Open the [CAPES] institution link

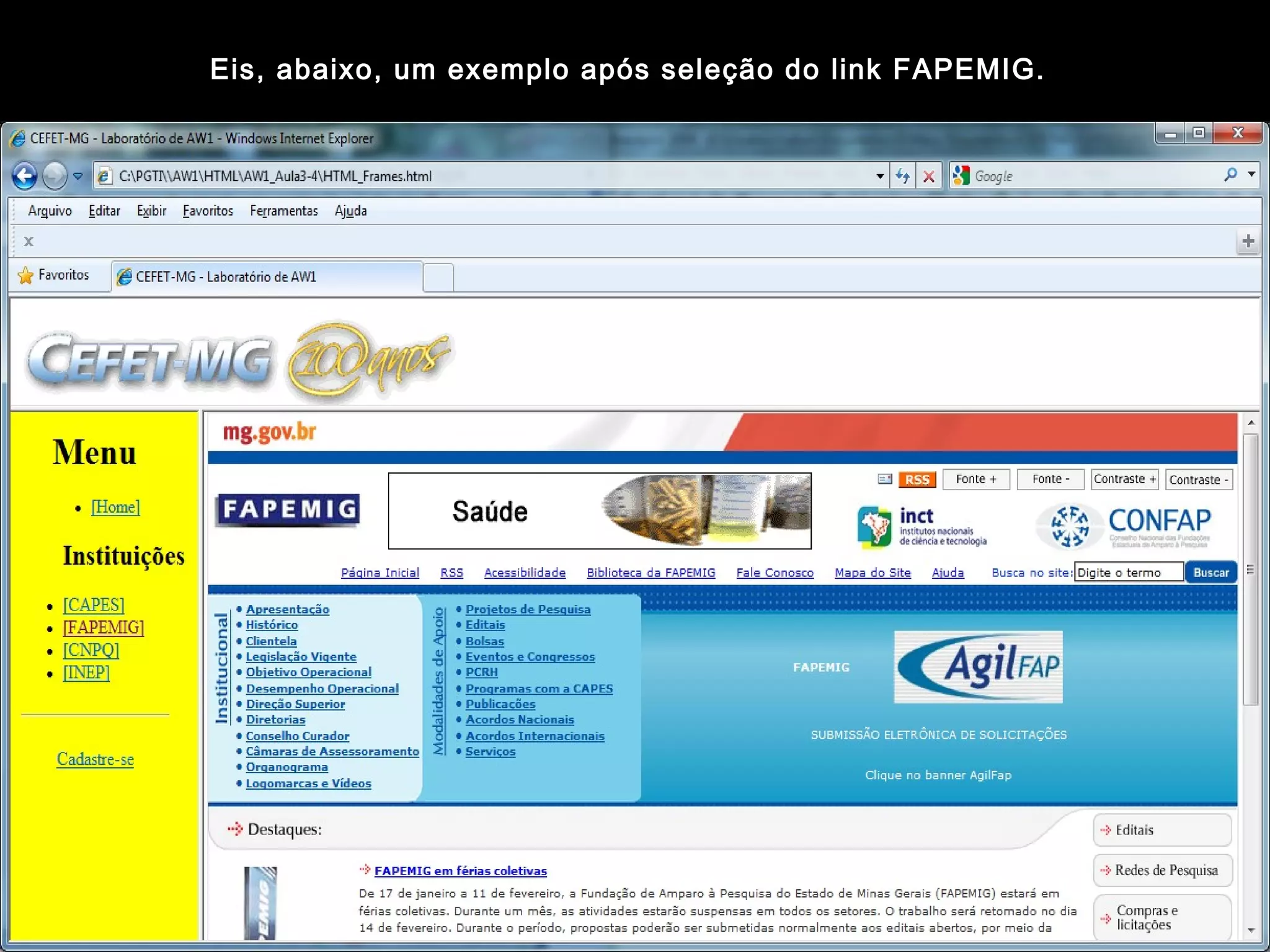pyautogui.click(x=94, y=605)
